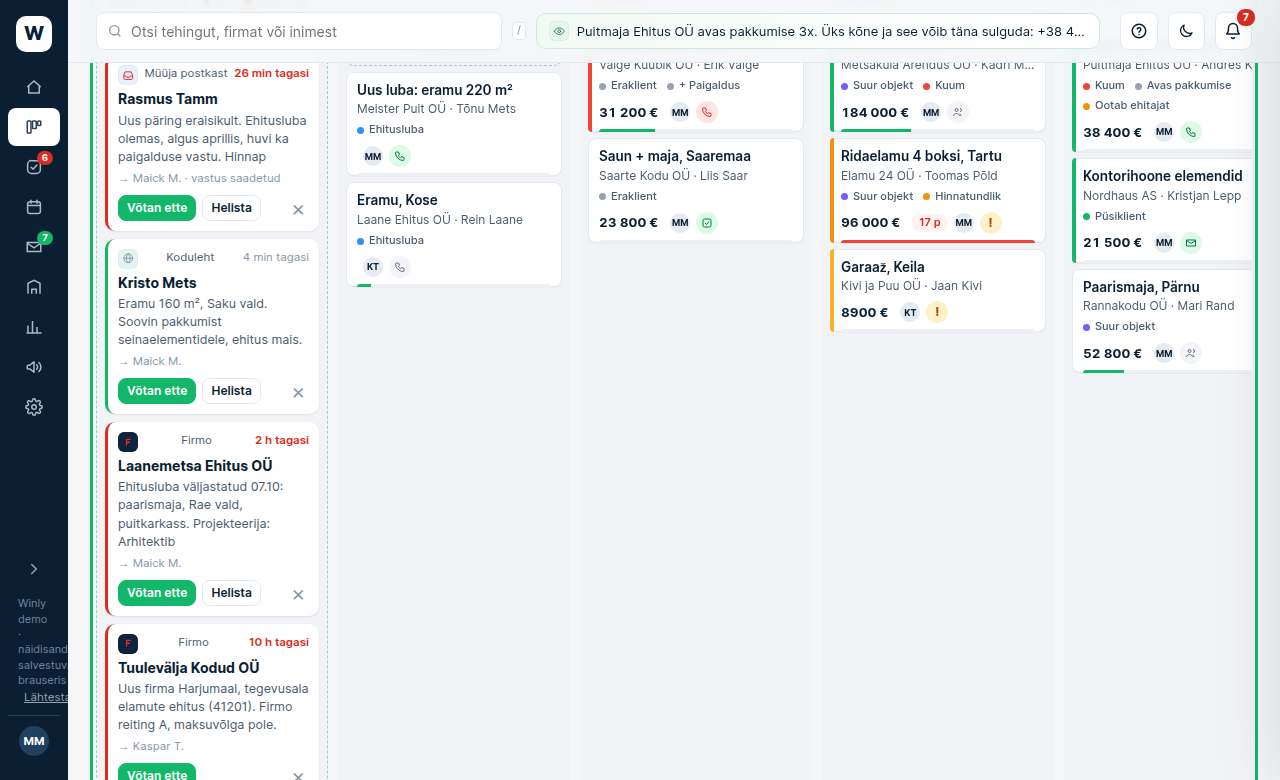This screenshot has width=1280, height=780.
Task: Open tasks icon with badge 6
Action: 34,167
